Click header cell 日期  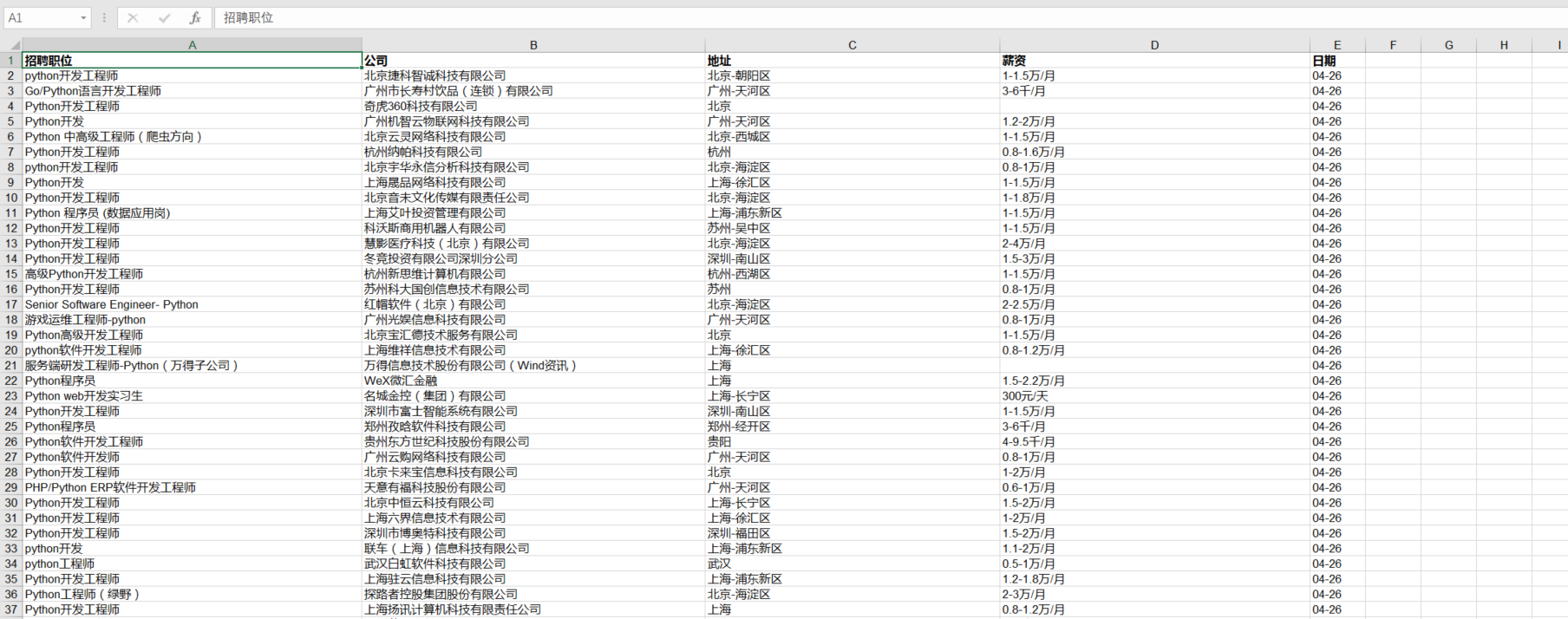click(1337, 61)
